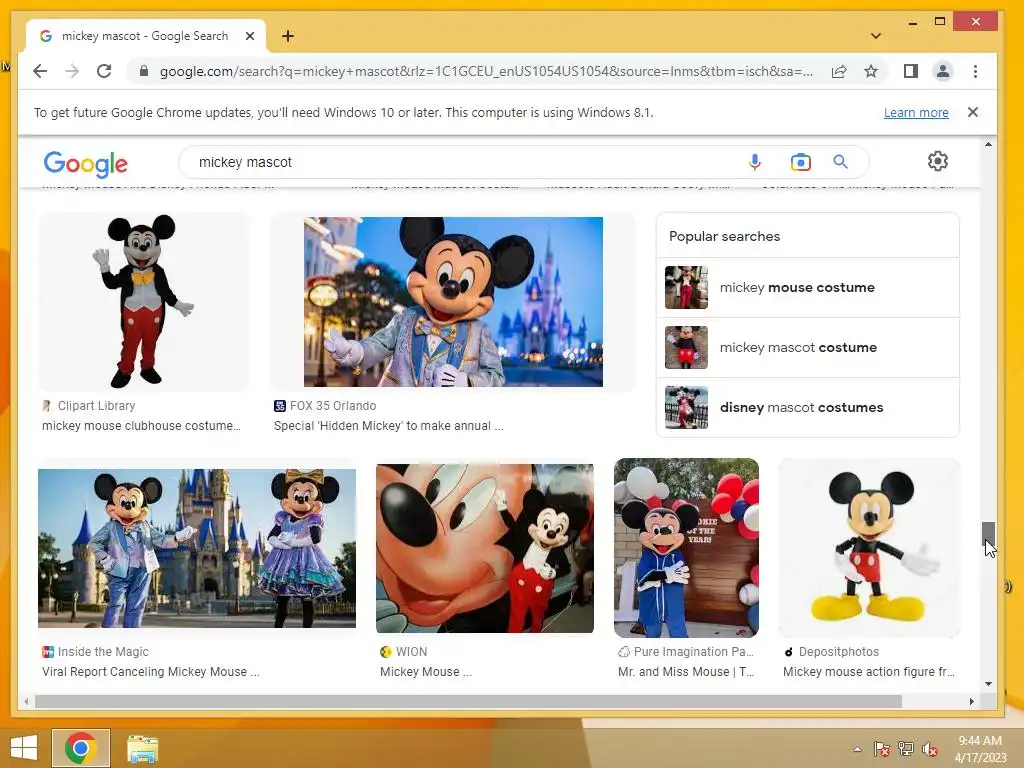Click the Depositphotos source label
Screen dimensions: 1024x768
839,652
